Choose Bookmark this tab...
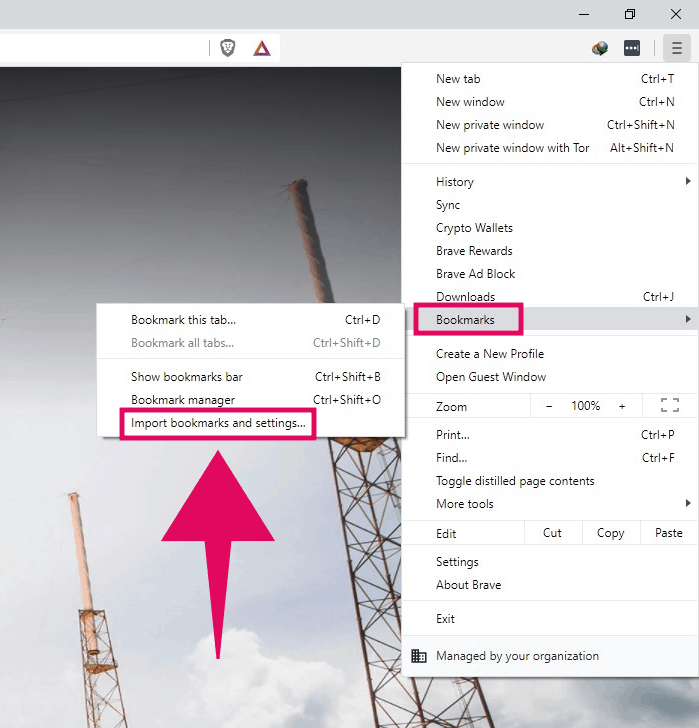The image size is (699, 728). pyautogui.click(x=251, y=320)
